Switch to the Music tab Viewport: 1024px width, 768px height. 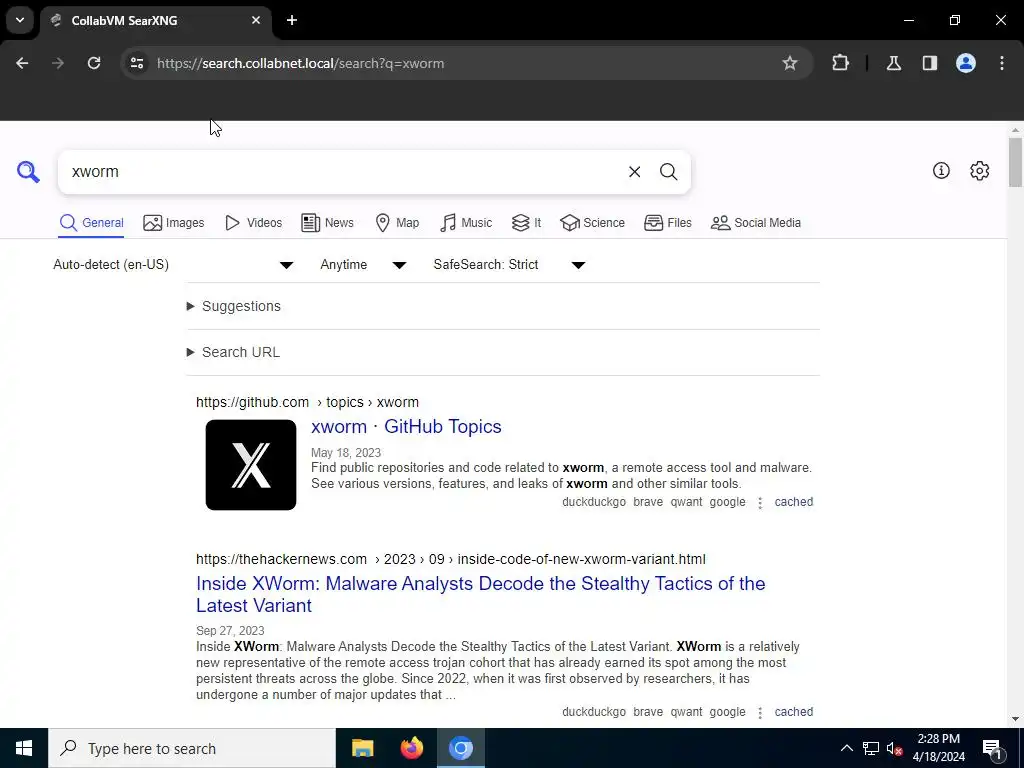pos(466,223)
